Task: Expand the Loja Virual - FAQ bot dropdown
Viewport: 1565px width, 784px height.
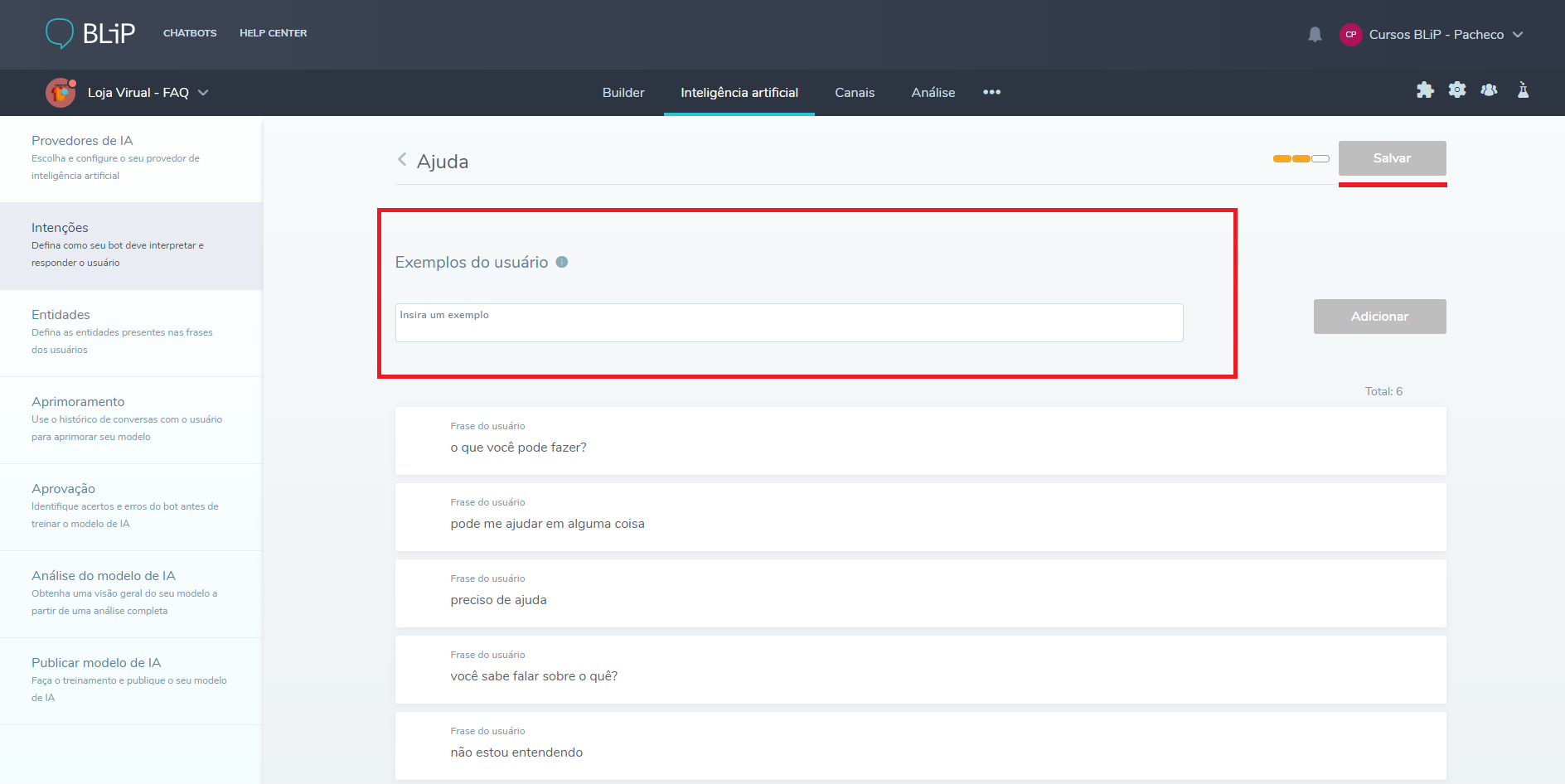Action: 203,93
